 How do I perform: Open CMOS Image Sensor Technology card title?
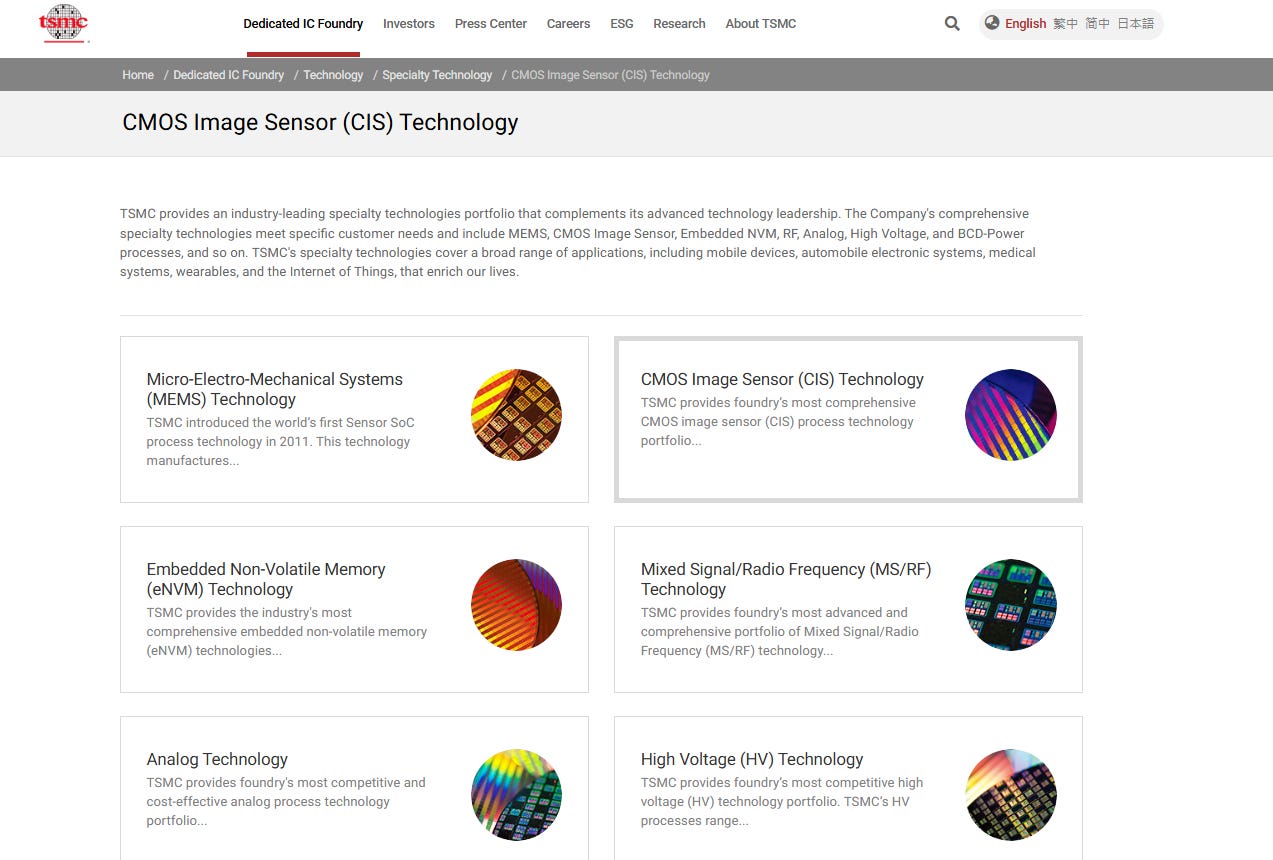click(782, 379)
